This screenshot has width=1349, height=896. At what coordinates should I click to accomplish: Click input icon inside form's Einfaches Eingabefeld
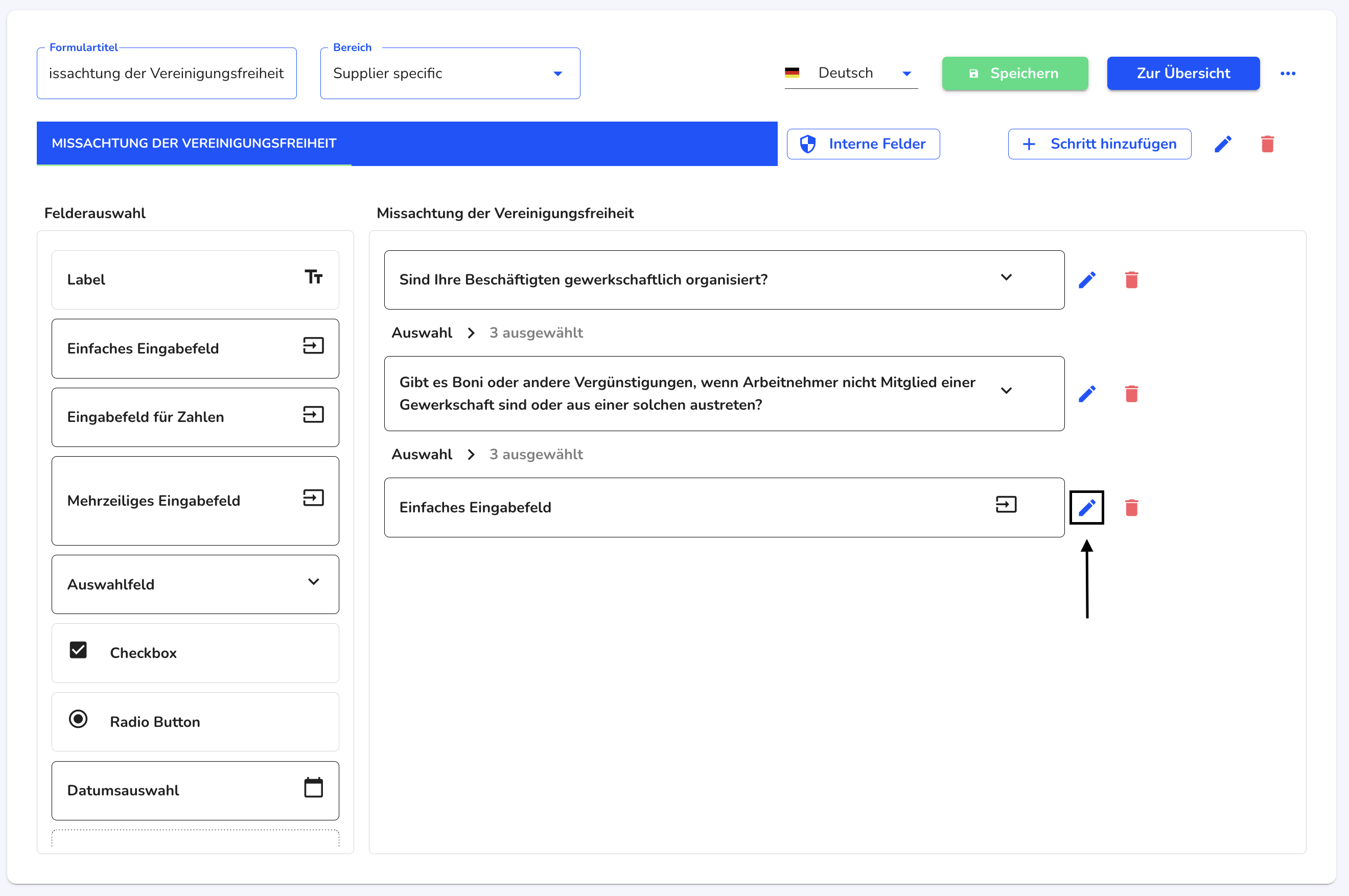(x=1006, y=505)
